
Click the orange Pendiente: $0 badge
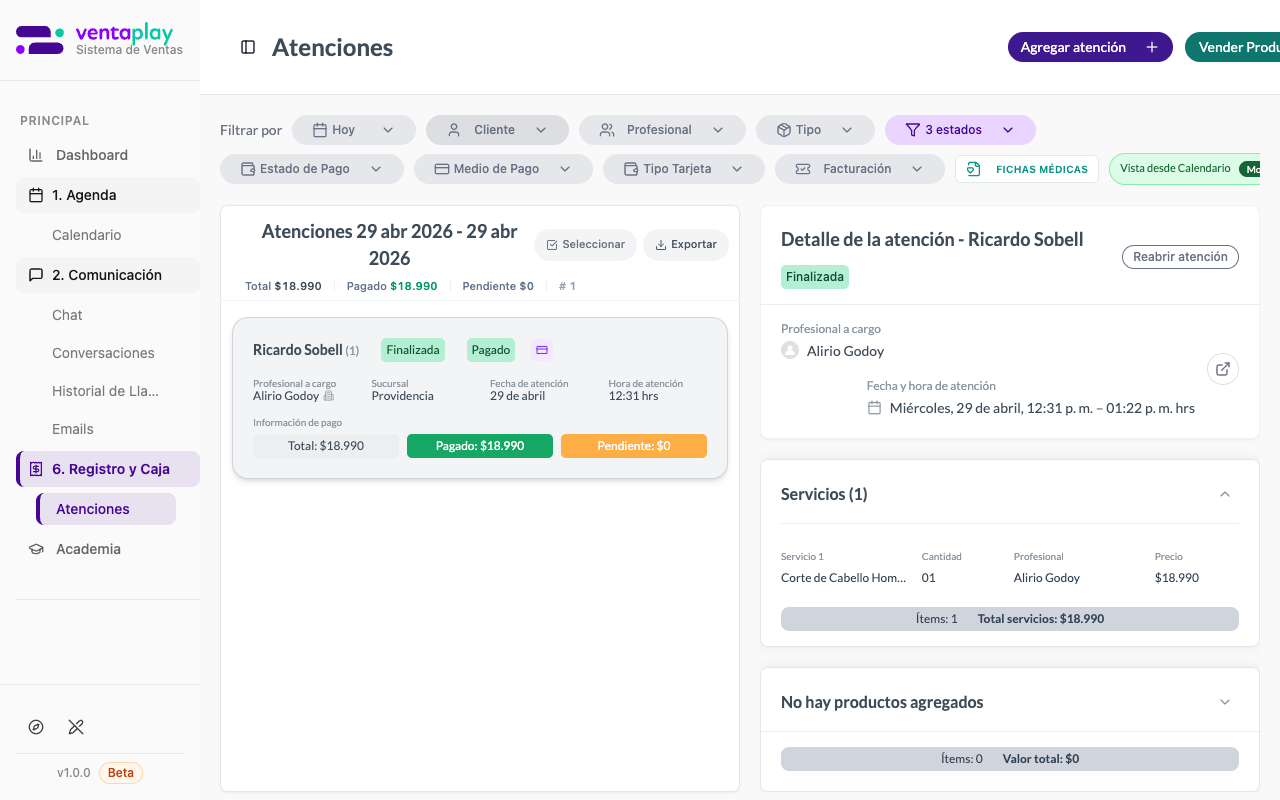pos(634,446)
